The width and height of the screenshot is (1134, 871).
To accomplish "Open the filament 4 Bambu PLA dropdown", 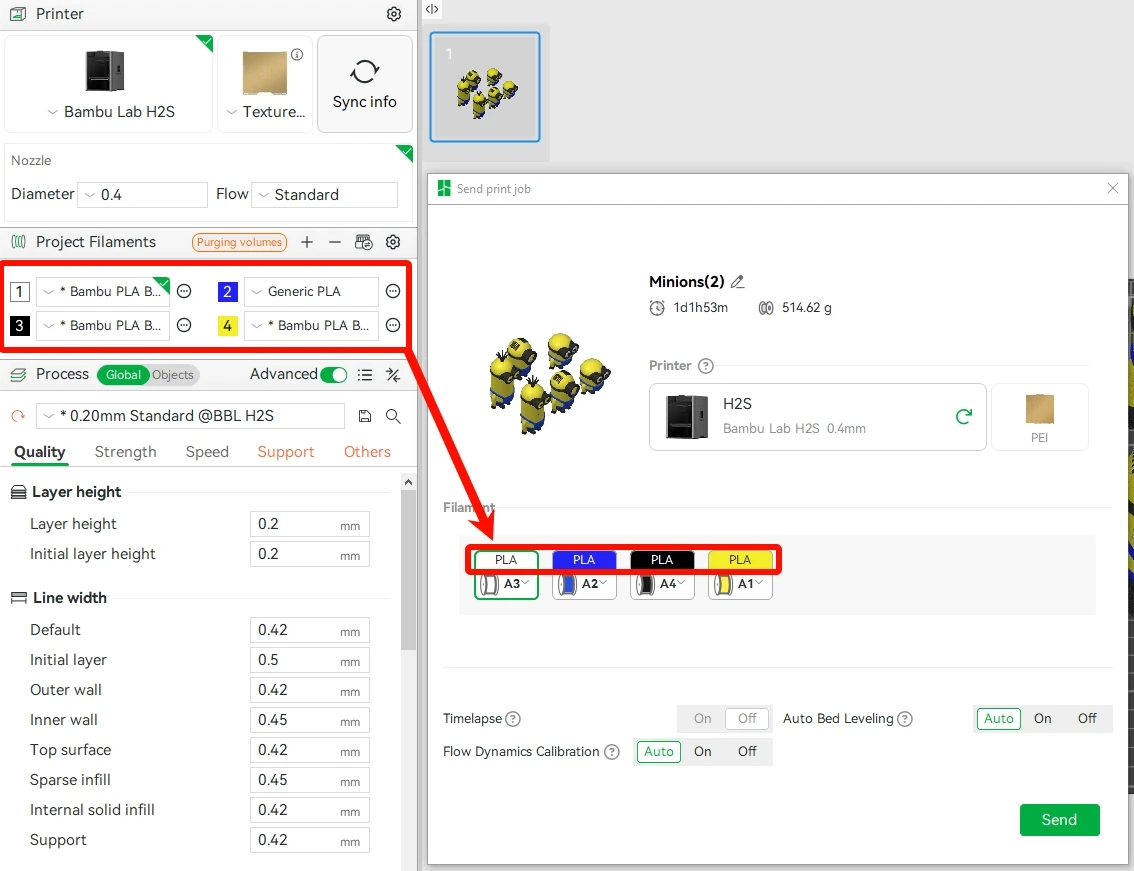I will tap(311, 326).
